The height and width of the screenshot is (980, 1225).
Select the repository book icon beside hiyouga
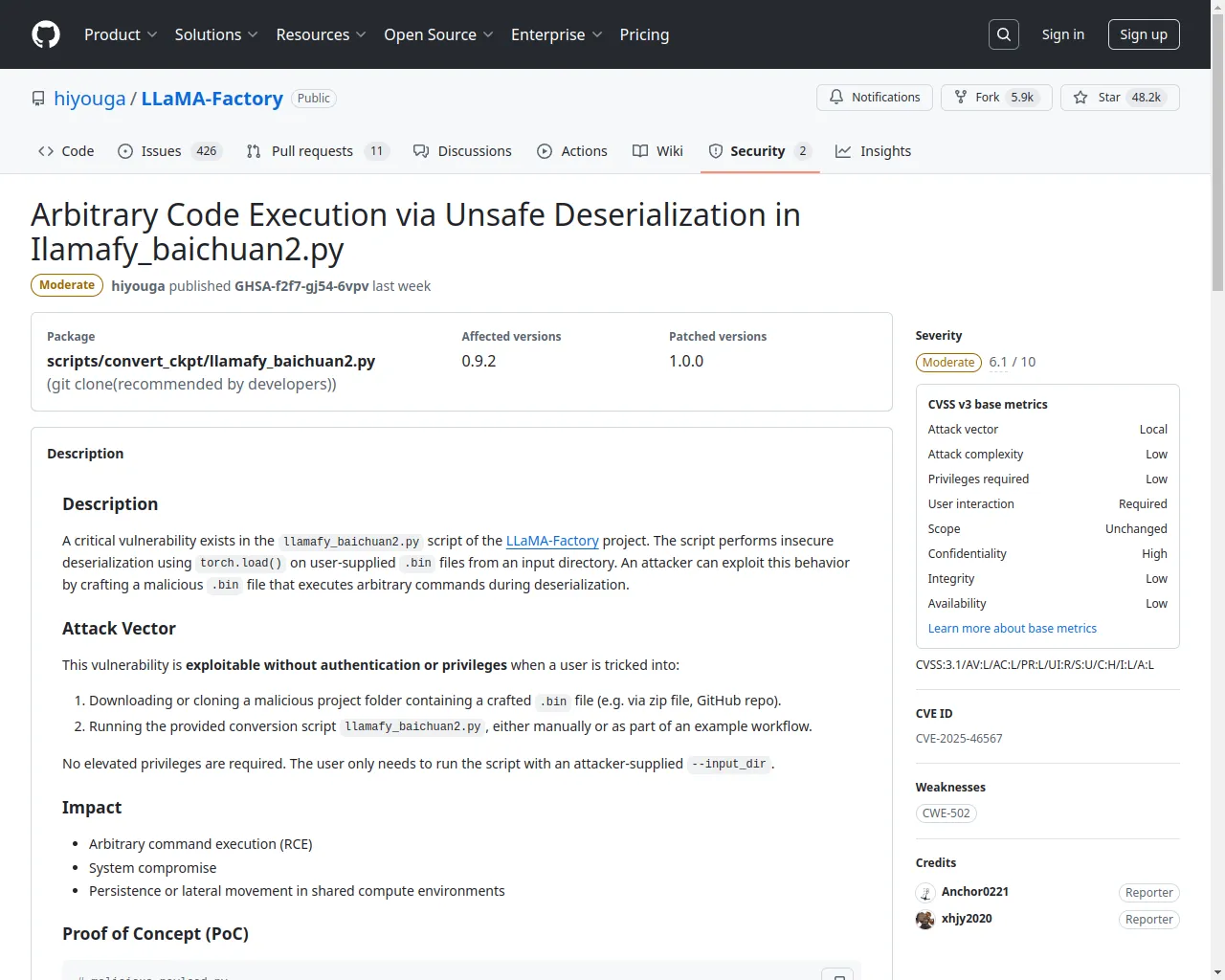[38, 99]
